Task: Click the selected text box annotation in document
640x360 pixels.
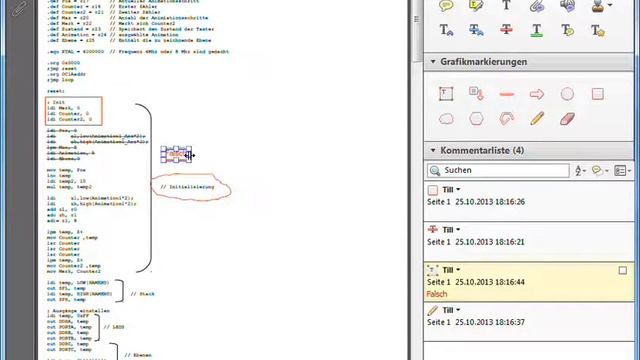Action: (176, 154)
